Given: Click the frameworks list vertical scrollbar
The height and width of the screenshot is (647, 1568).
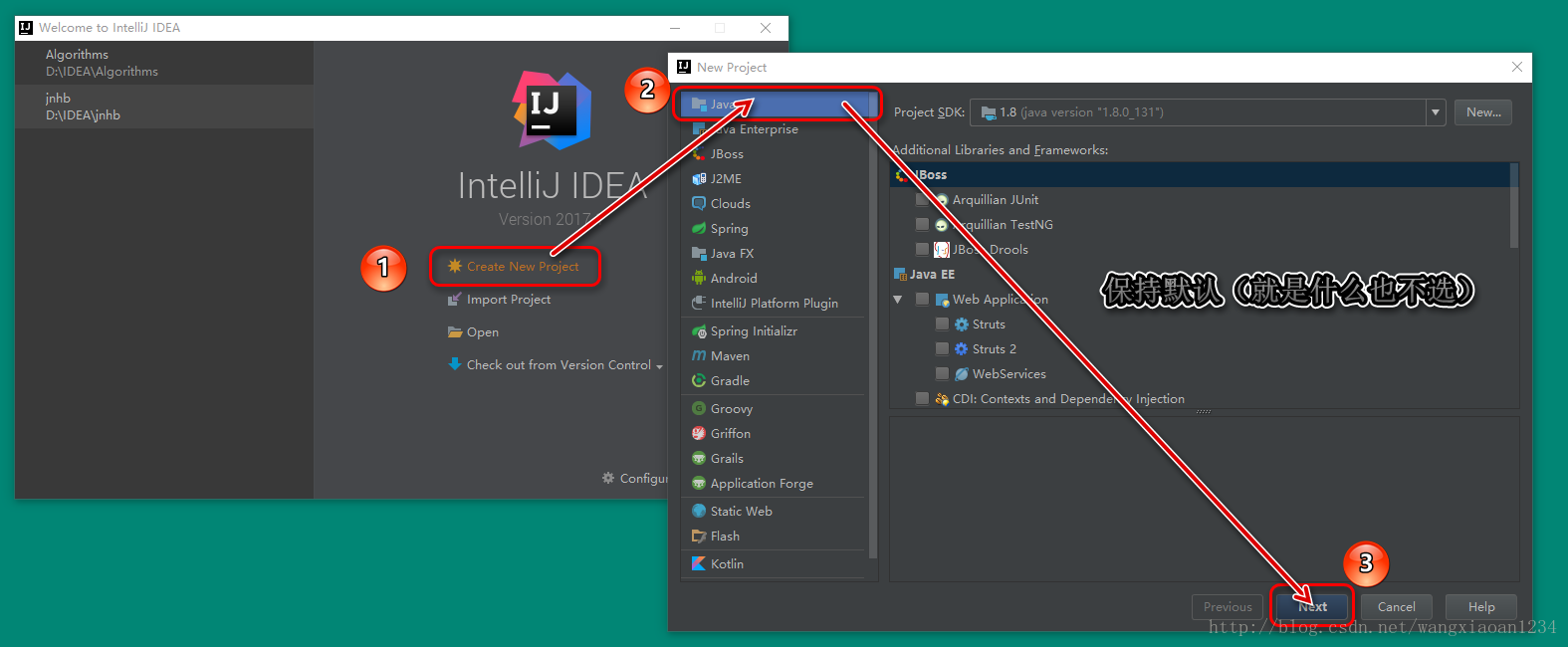Looking at the screenshot, I should pyautogui.click(x=1514, y=206).
